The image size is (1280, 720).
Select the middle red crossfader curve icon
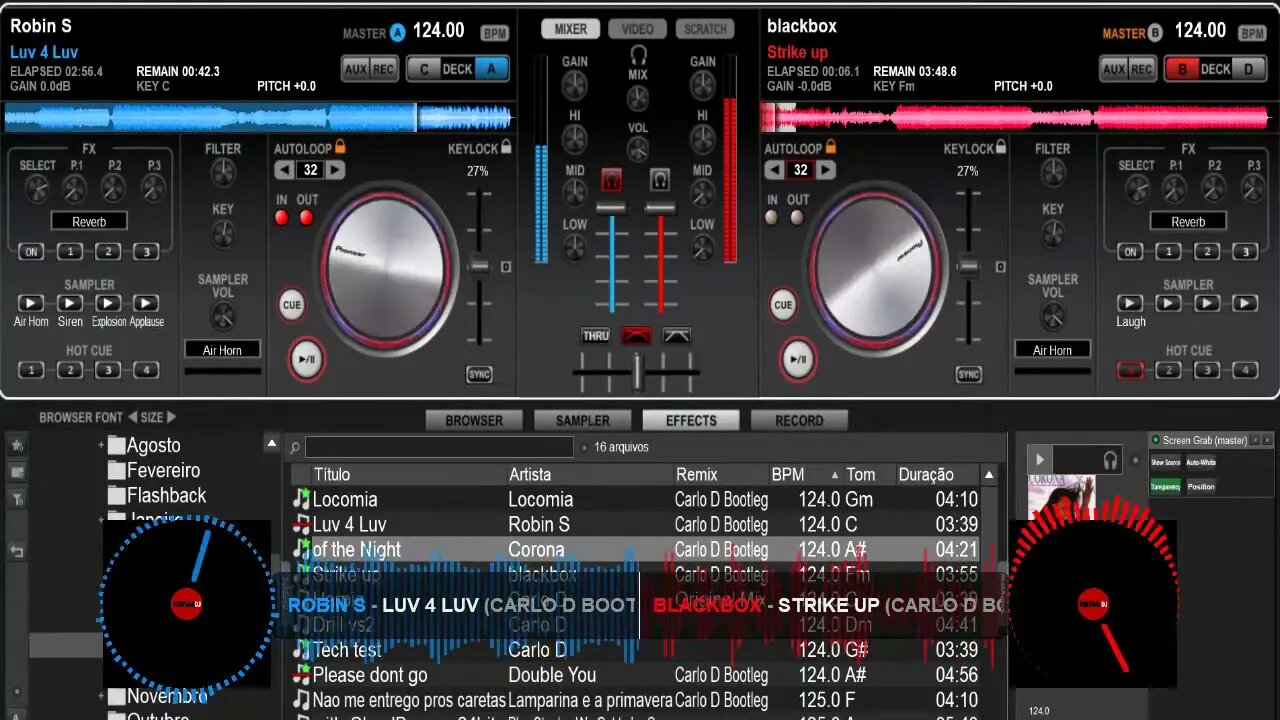click(x=636, y=336)
